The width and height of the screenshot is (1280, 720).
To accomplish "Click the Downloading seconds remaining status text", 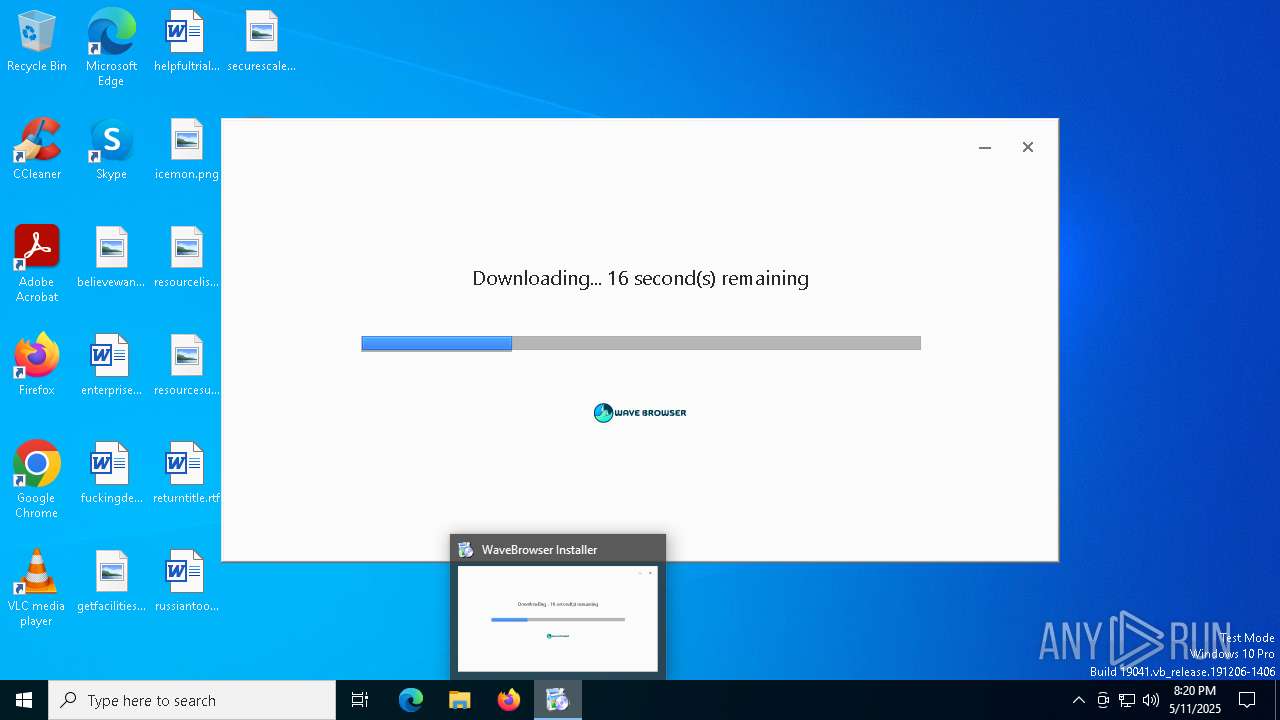I will [x=640, y=278].
